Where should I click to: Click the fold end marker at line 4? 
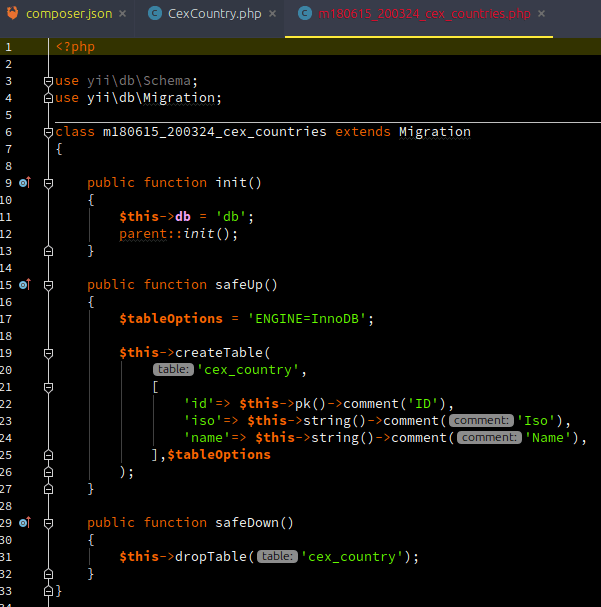[48, 98]
